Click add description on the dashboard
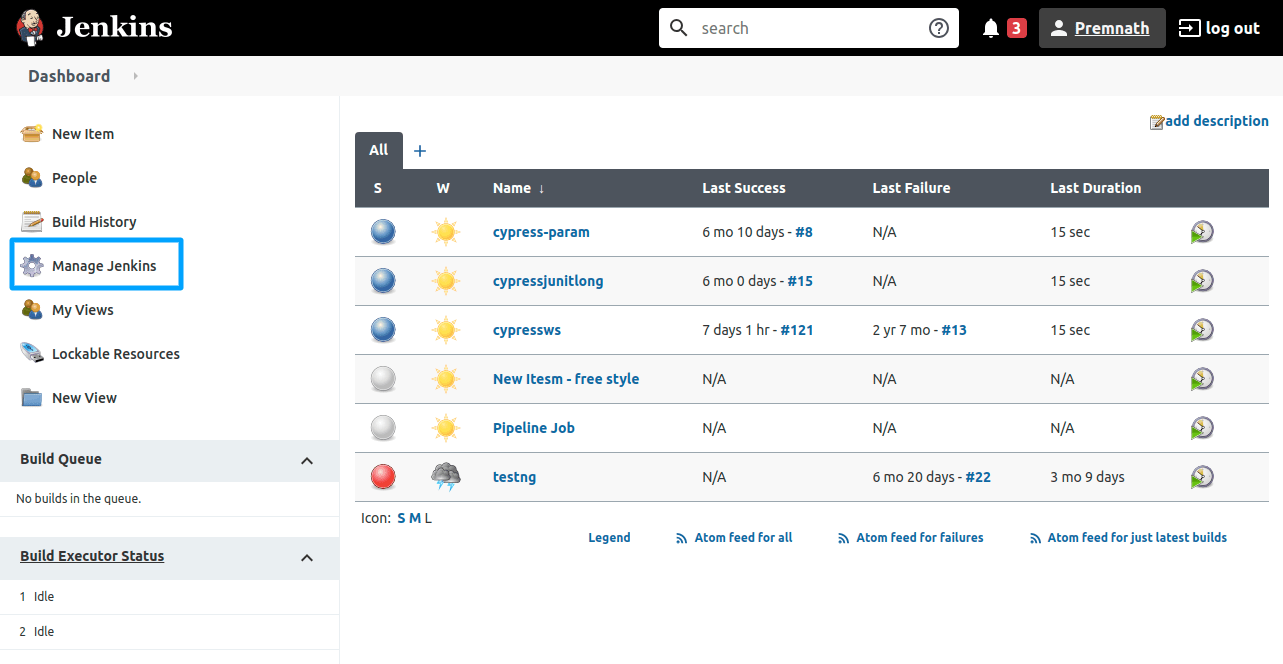Image resolution: width=1283 pixels, height=664 pixels. (x=1216, y=120)
